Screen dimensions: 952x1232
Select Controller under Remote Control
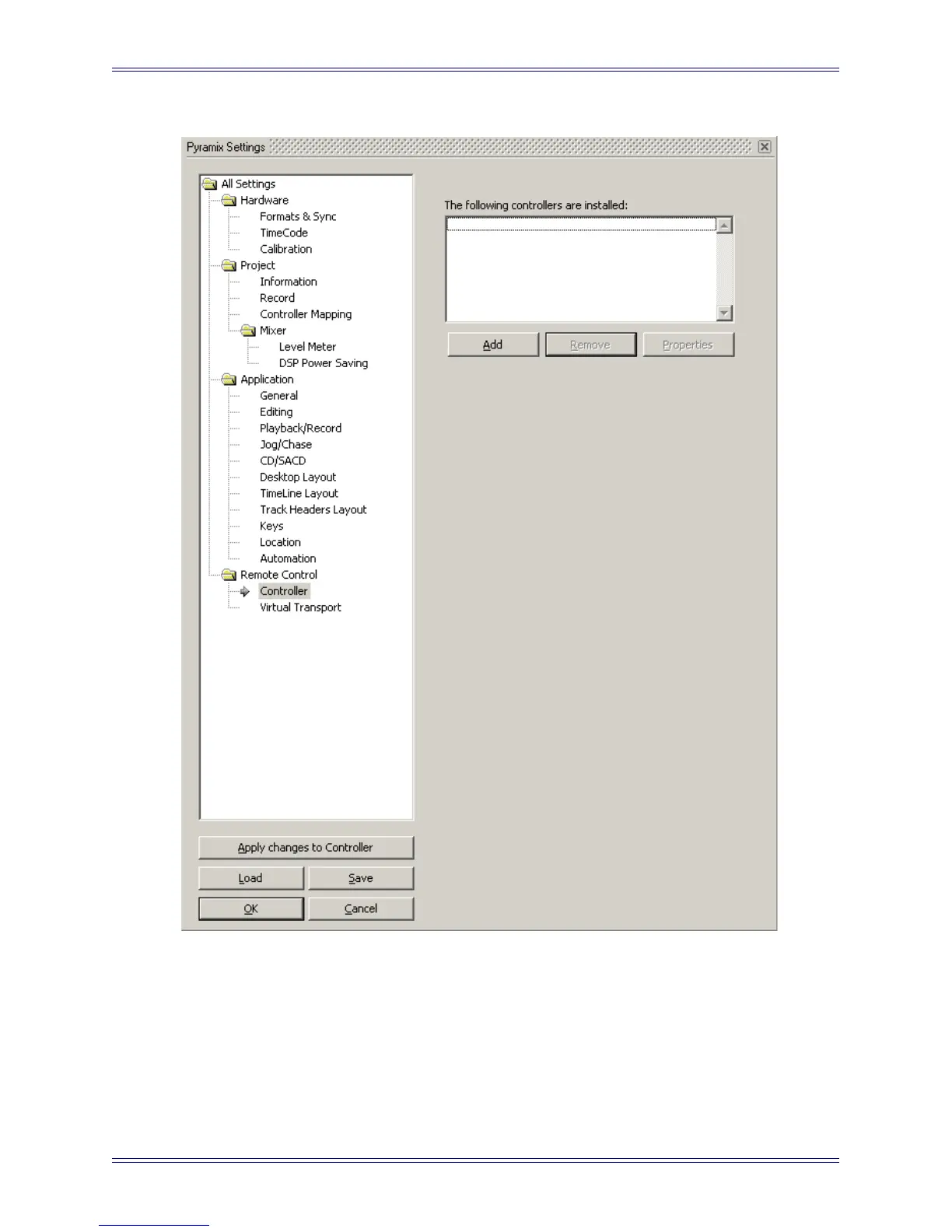(x=284, y=592)
